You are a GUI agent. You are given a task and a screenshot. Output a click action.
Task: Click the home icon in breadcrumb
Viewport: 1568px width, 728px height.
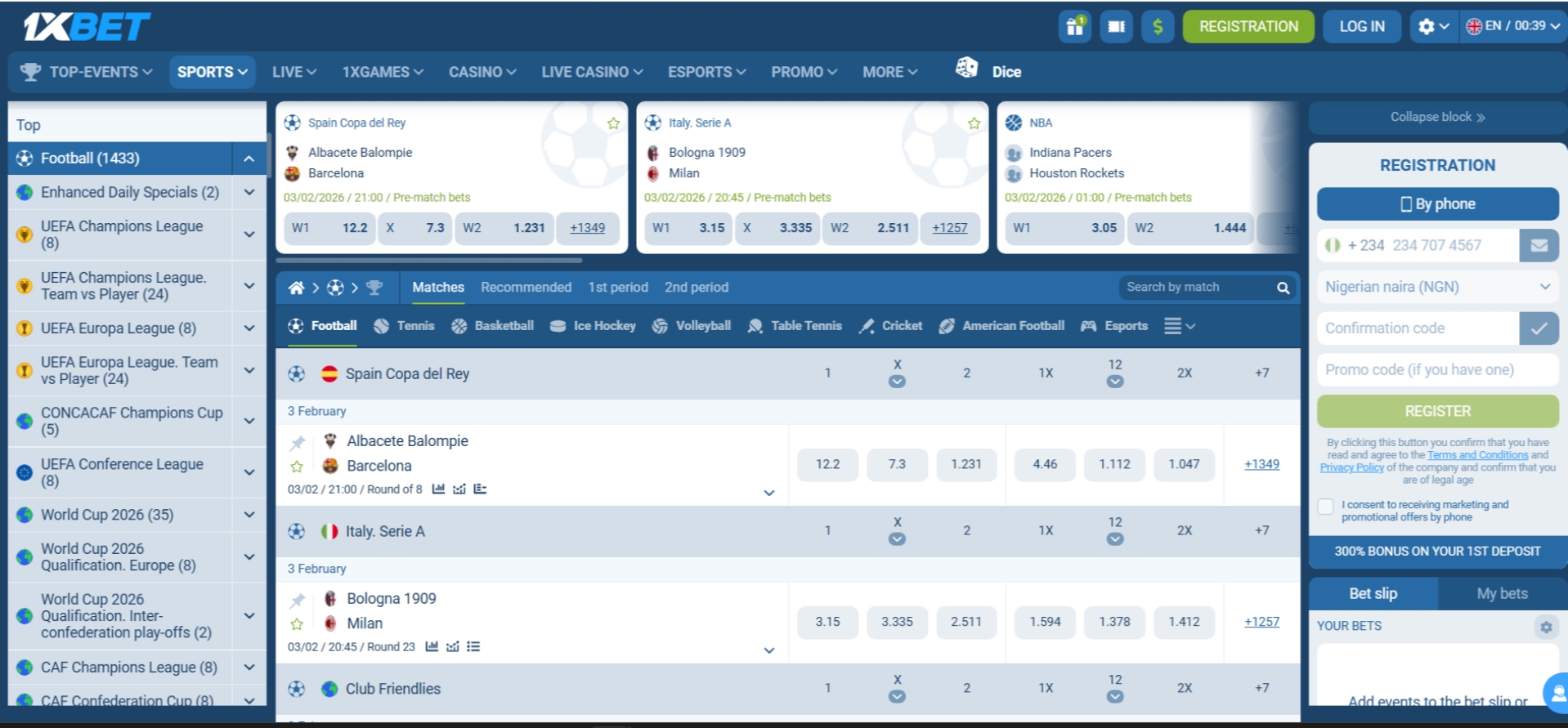(296, 288)
